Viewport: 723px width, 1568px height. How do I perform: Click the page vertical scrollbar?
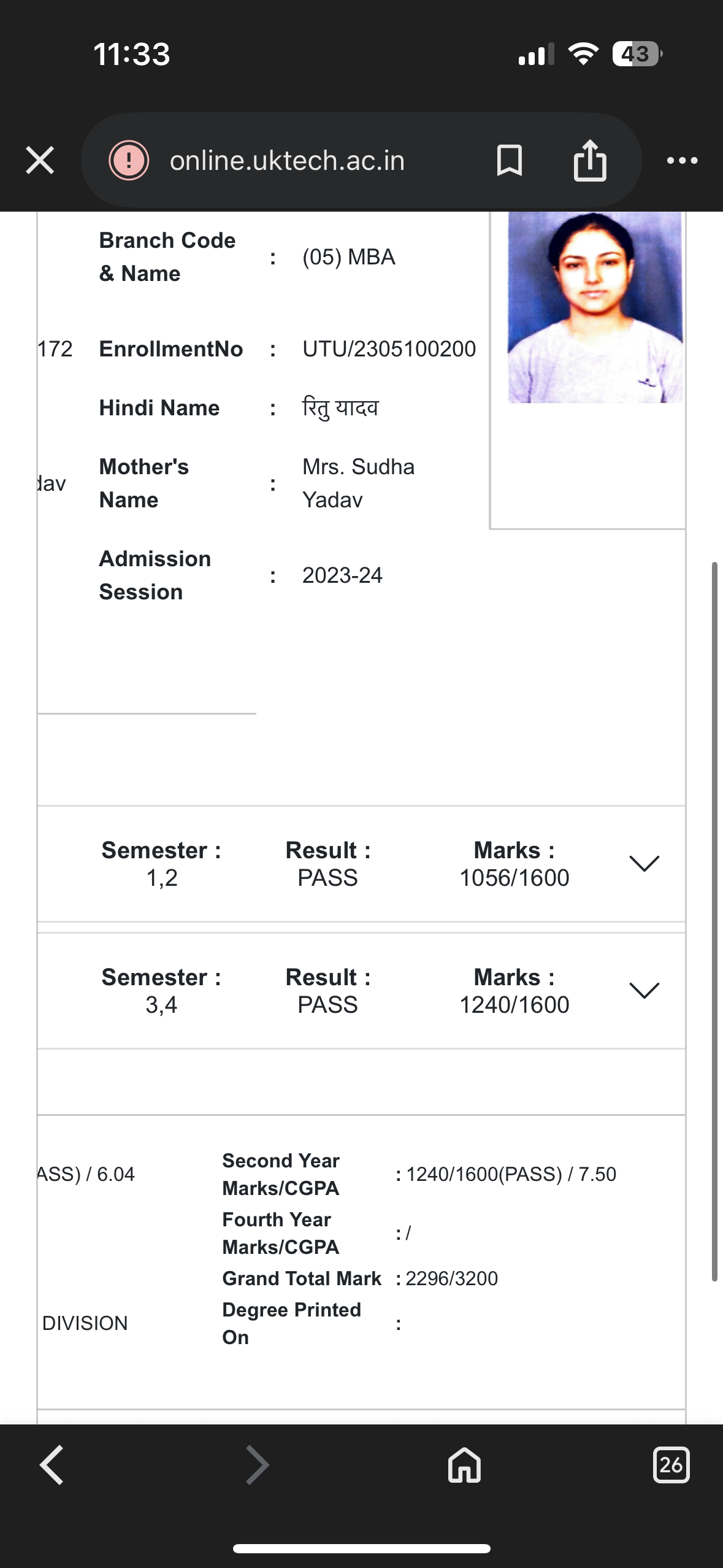[714, 920]
